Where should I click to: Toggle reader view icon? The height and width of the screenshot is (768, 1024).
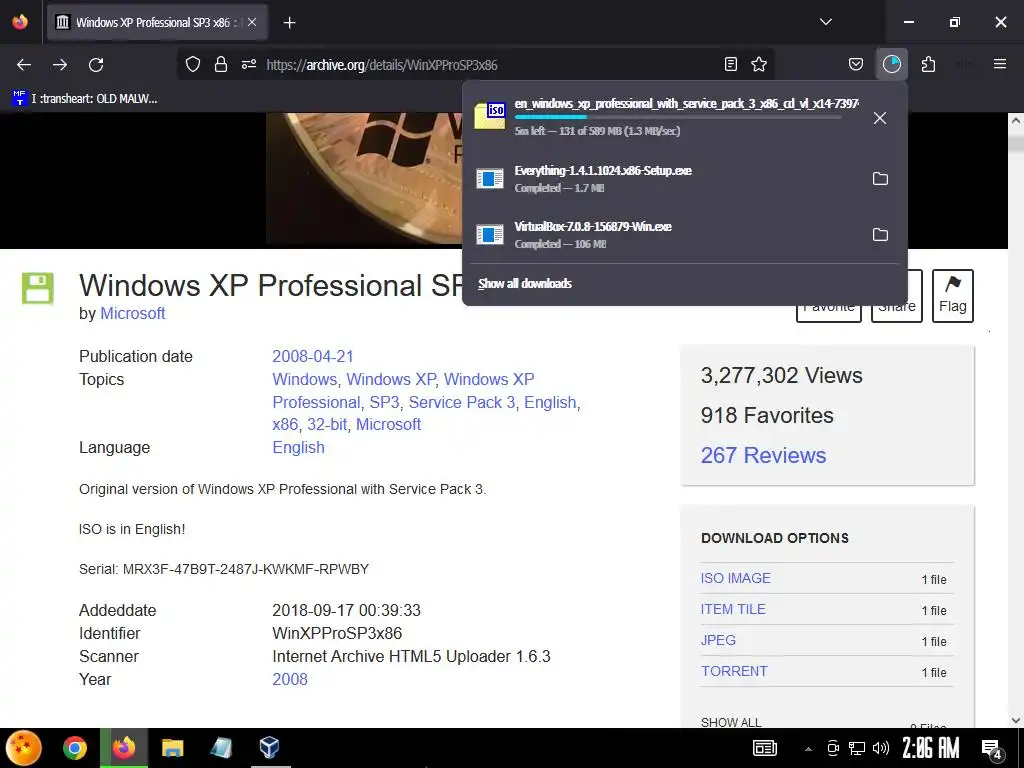tap(731, 64)
